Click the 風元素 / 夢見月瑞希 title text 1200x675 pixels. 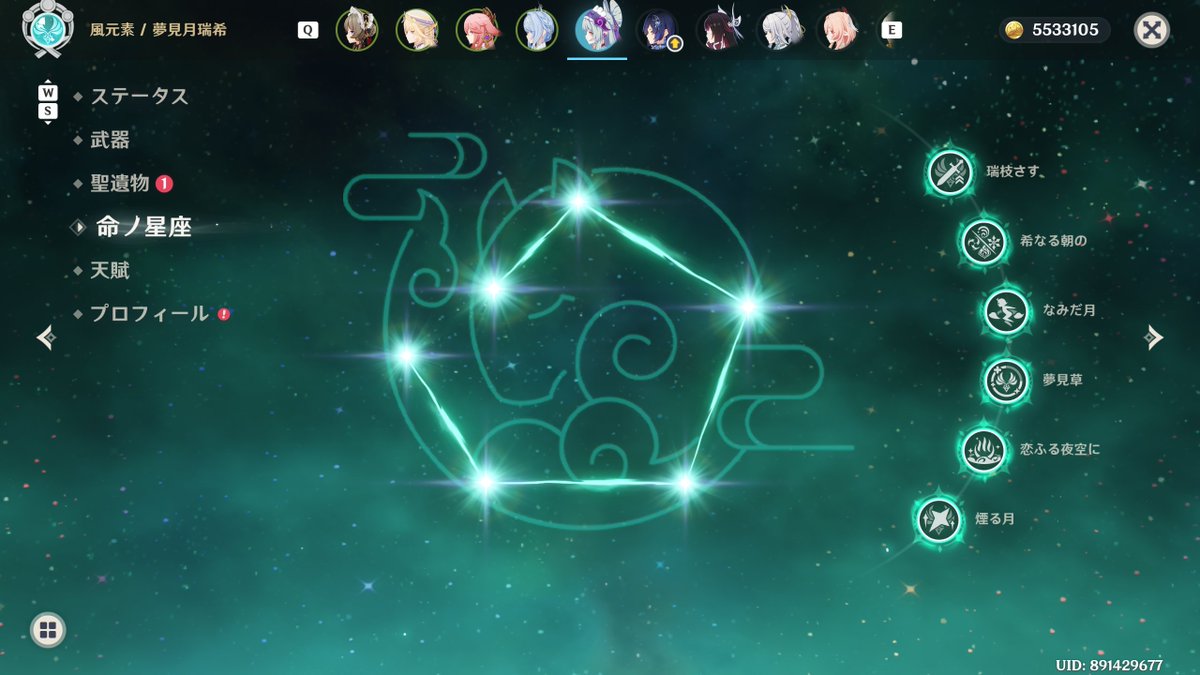(158, 30)
